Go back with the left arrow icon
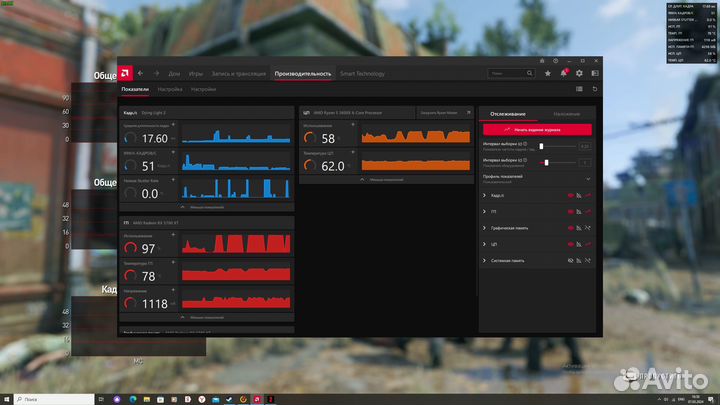The width and height of the screenshot is (720, 405). pyautogui.click(x=141, y=73)
